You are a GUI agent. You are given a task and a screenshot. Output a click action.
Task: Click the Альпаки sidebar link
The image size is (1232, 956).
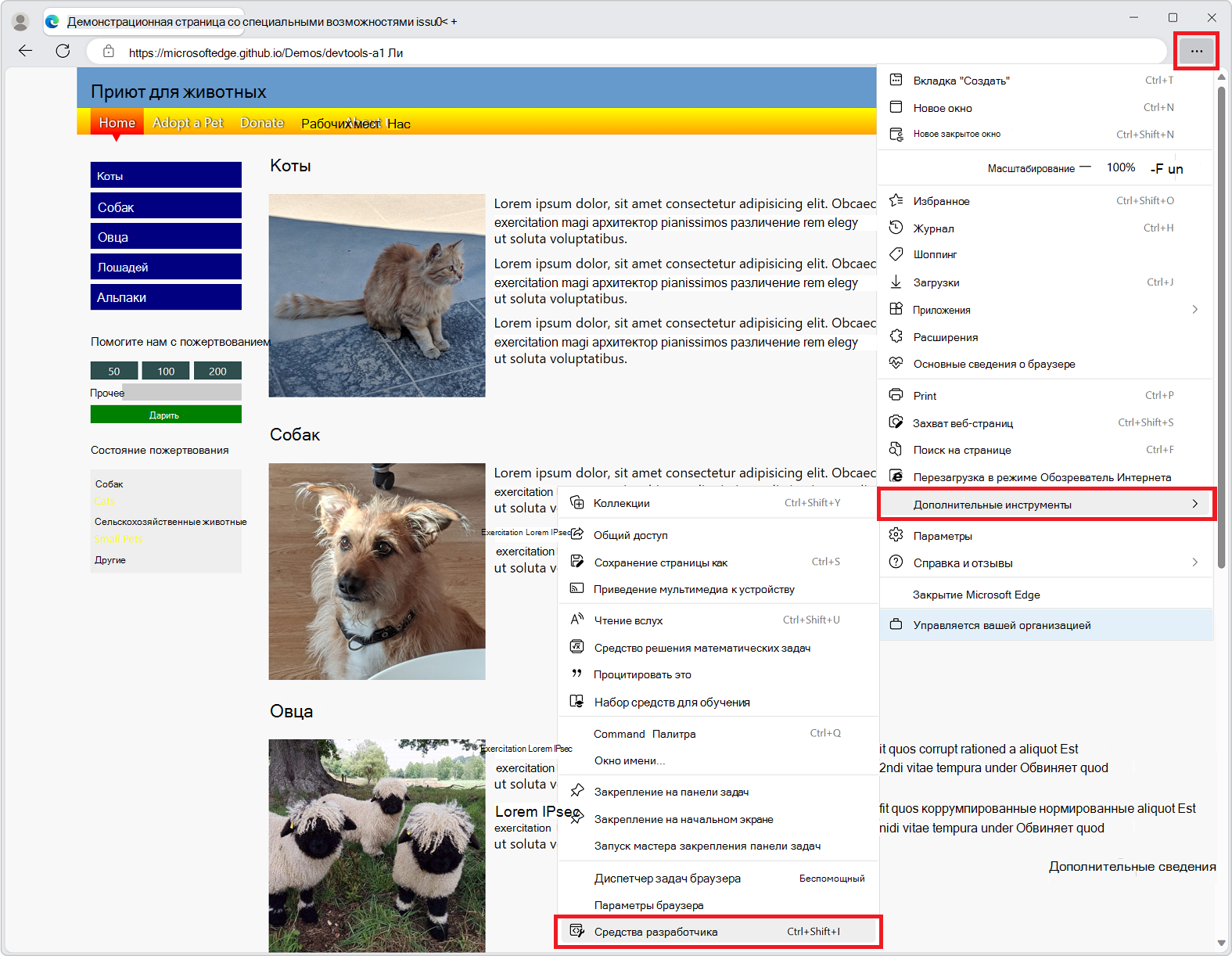coord(166,297)
